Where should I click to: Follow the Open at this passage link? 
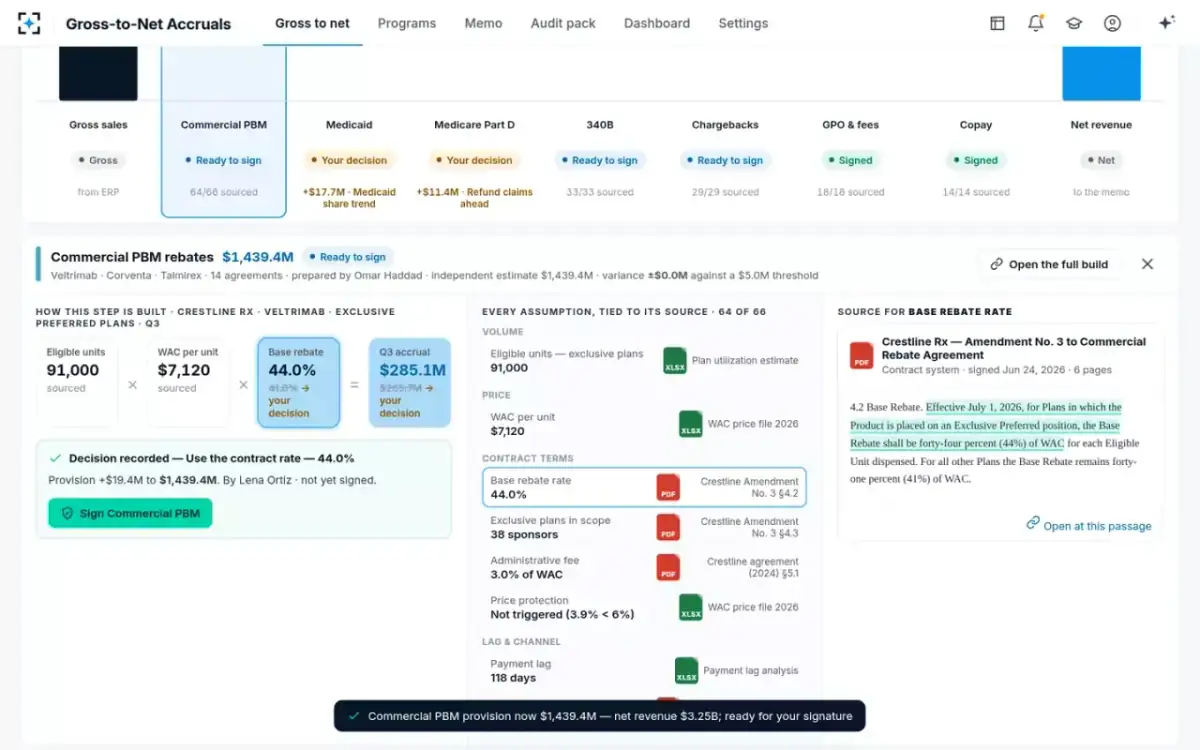pos(1089,525)
